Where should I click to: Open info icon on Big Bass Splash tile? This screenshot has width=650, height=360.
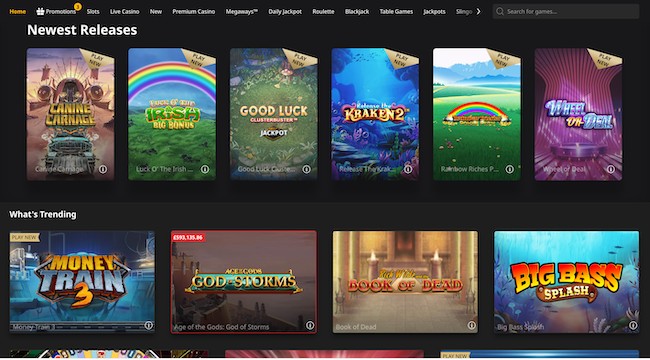(x=633, y=326)
